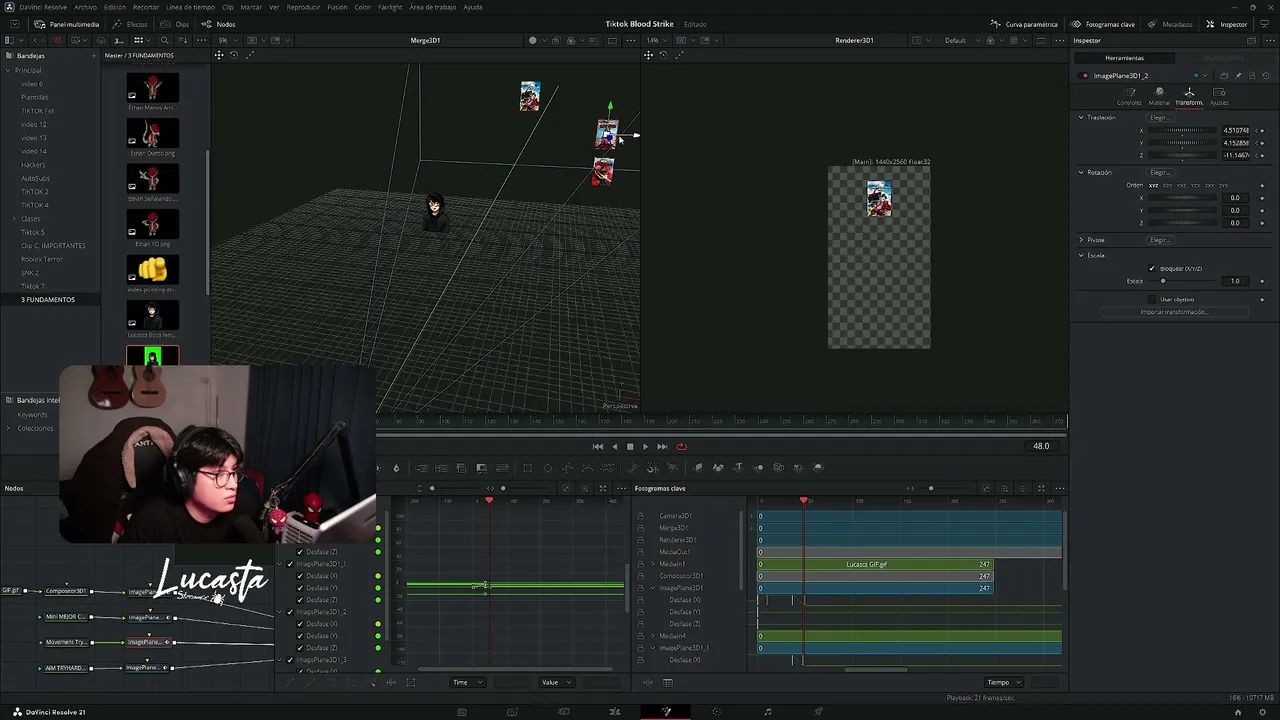This screenshot has height=720, width=1280.
Task: Switch to the Herramientas tab in Inspector
Action: coord(1124,58)
